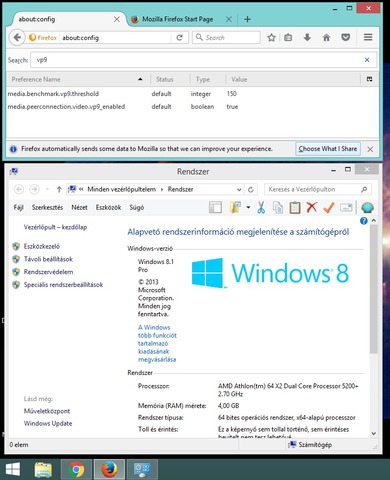Refresh the Rendszer address bar
Image resolution: width=390 pixels, height=480 pixels.
pyautogui.click(x=251, y=190)
